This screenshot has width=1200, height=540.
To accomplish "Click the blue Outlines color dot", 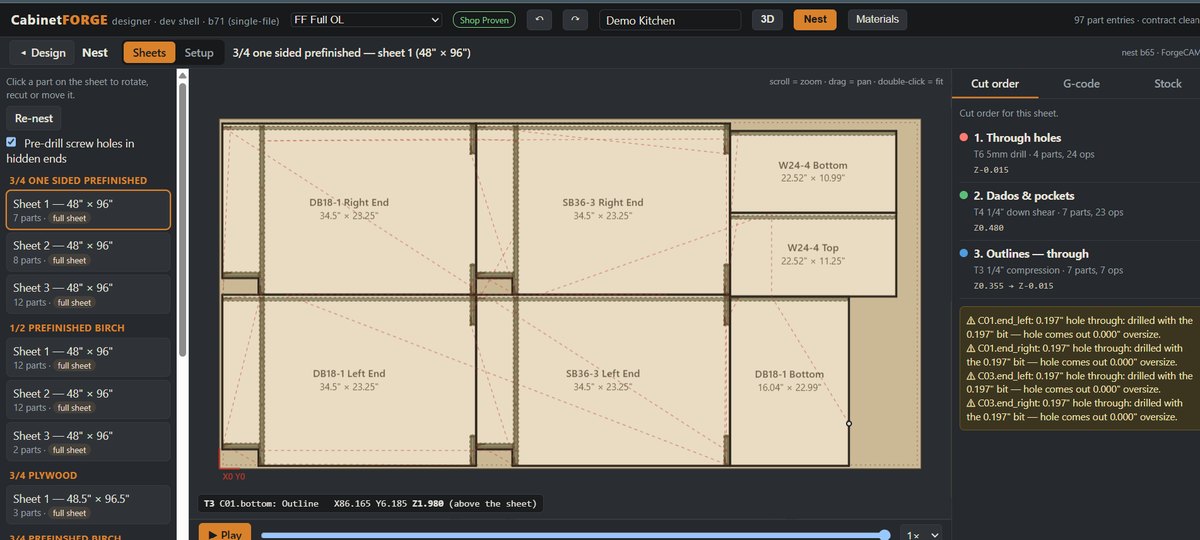I will (x=963, y=254).
